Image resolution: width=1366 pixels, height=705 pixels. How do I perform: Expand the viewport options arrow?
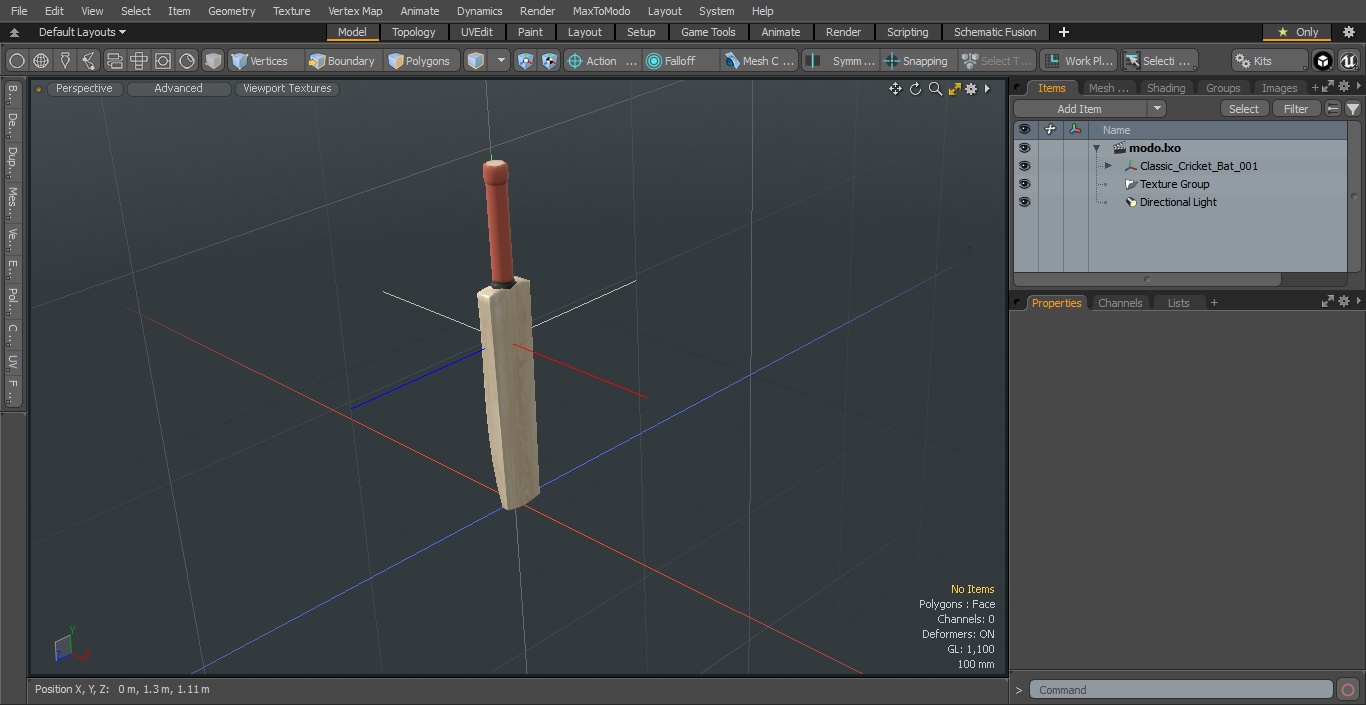click(987, 89)
